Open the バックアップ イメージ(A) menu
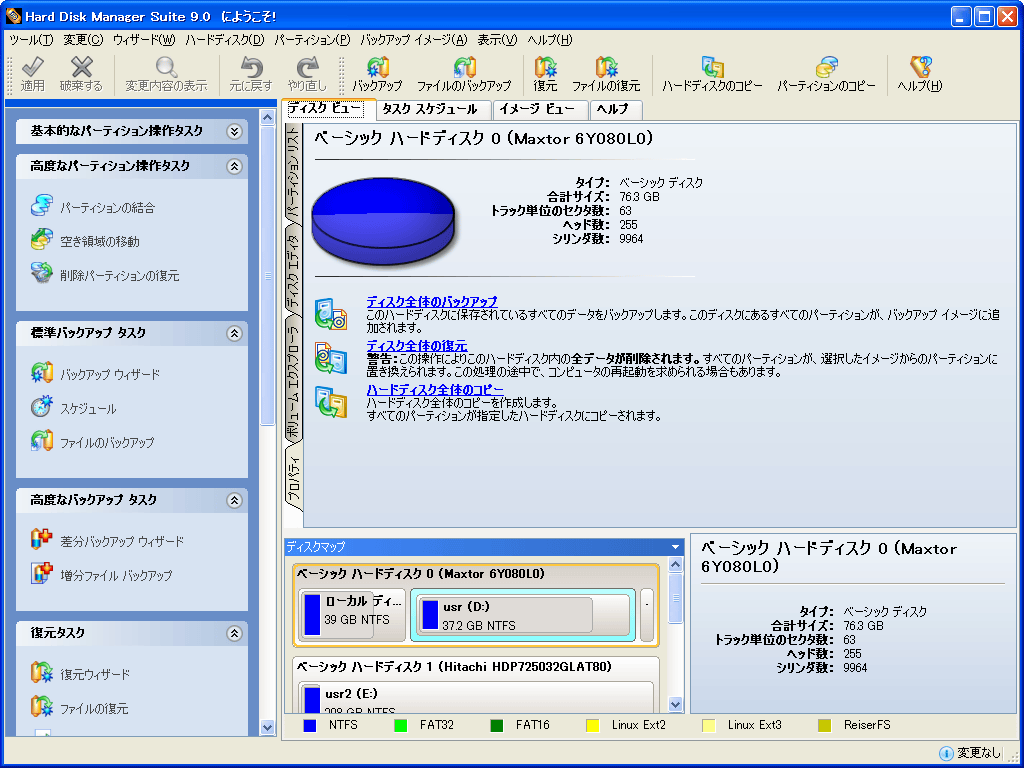The height and width of the screenshot is (768, 1024). (x=414, y=40)
